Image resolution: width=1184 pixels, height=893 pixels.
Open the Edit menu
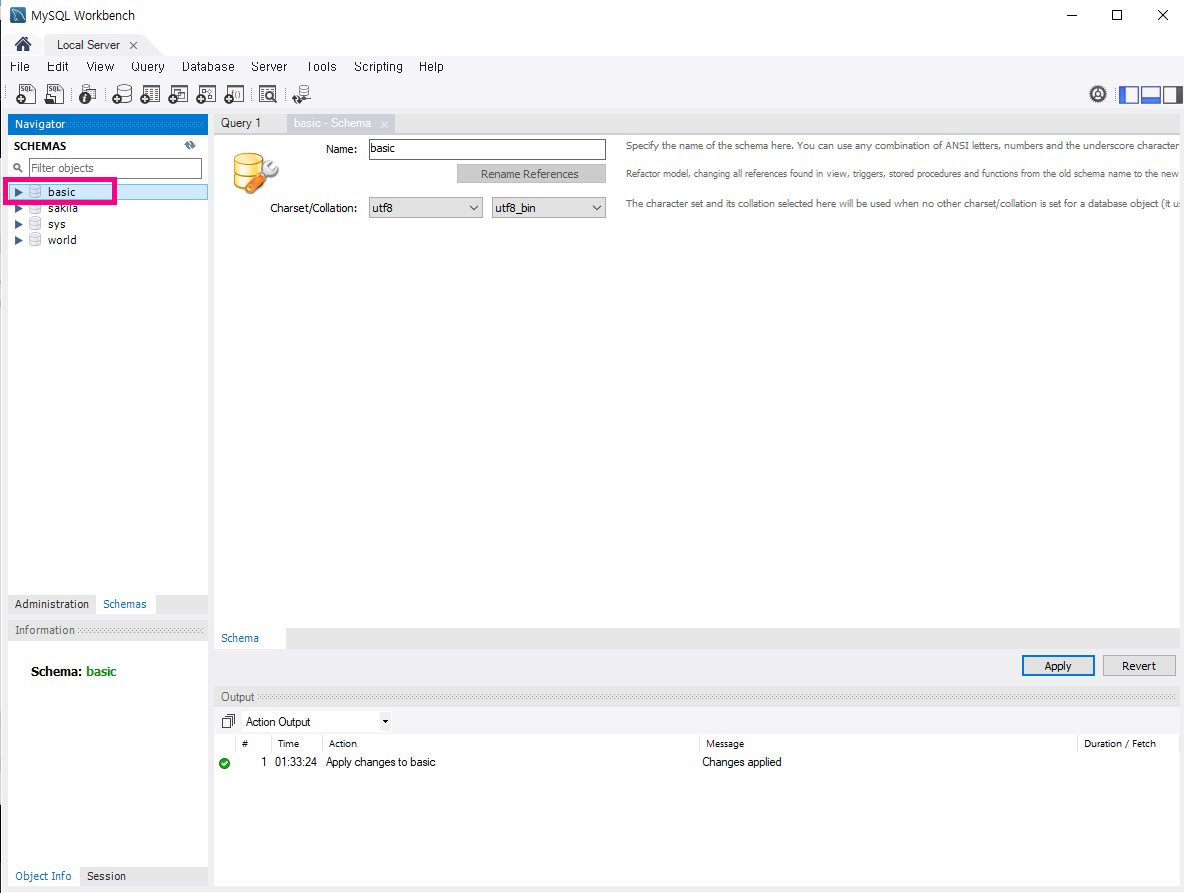point(57,66)
